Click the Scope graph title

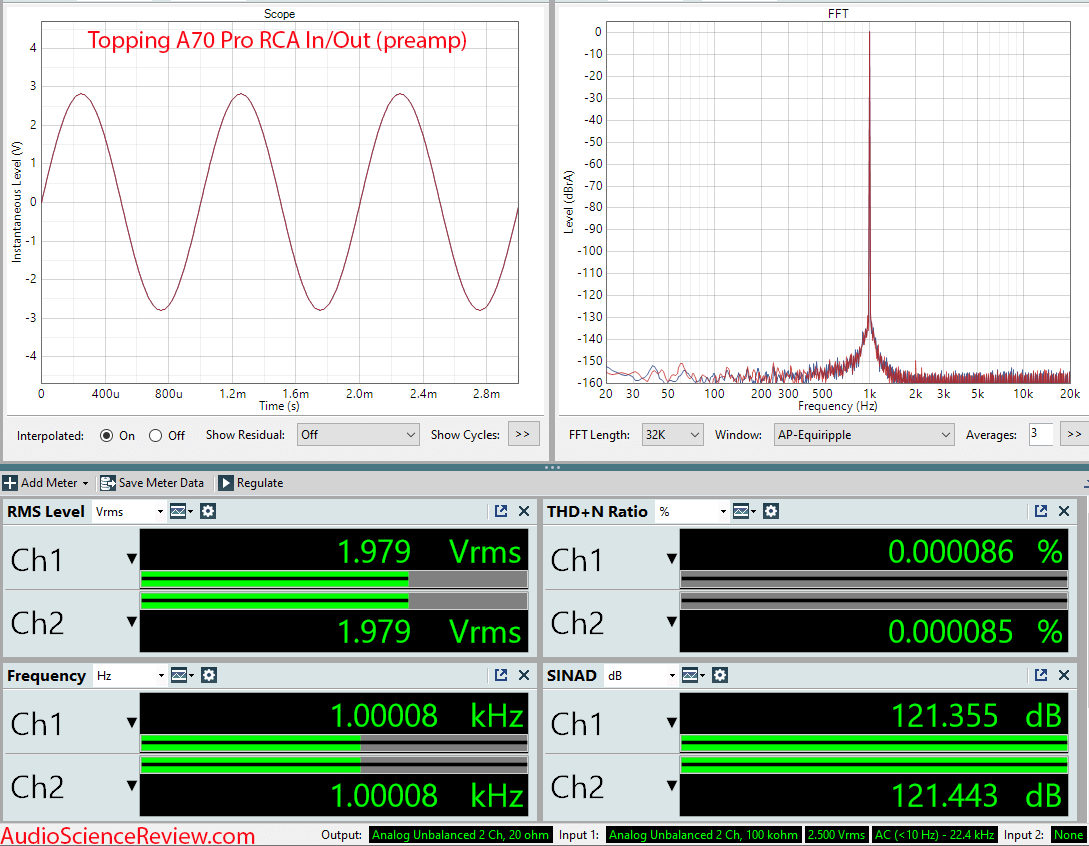[279, 13]
